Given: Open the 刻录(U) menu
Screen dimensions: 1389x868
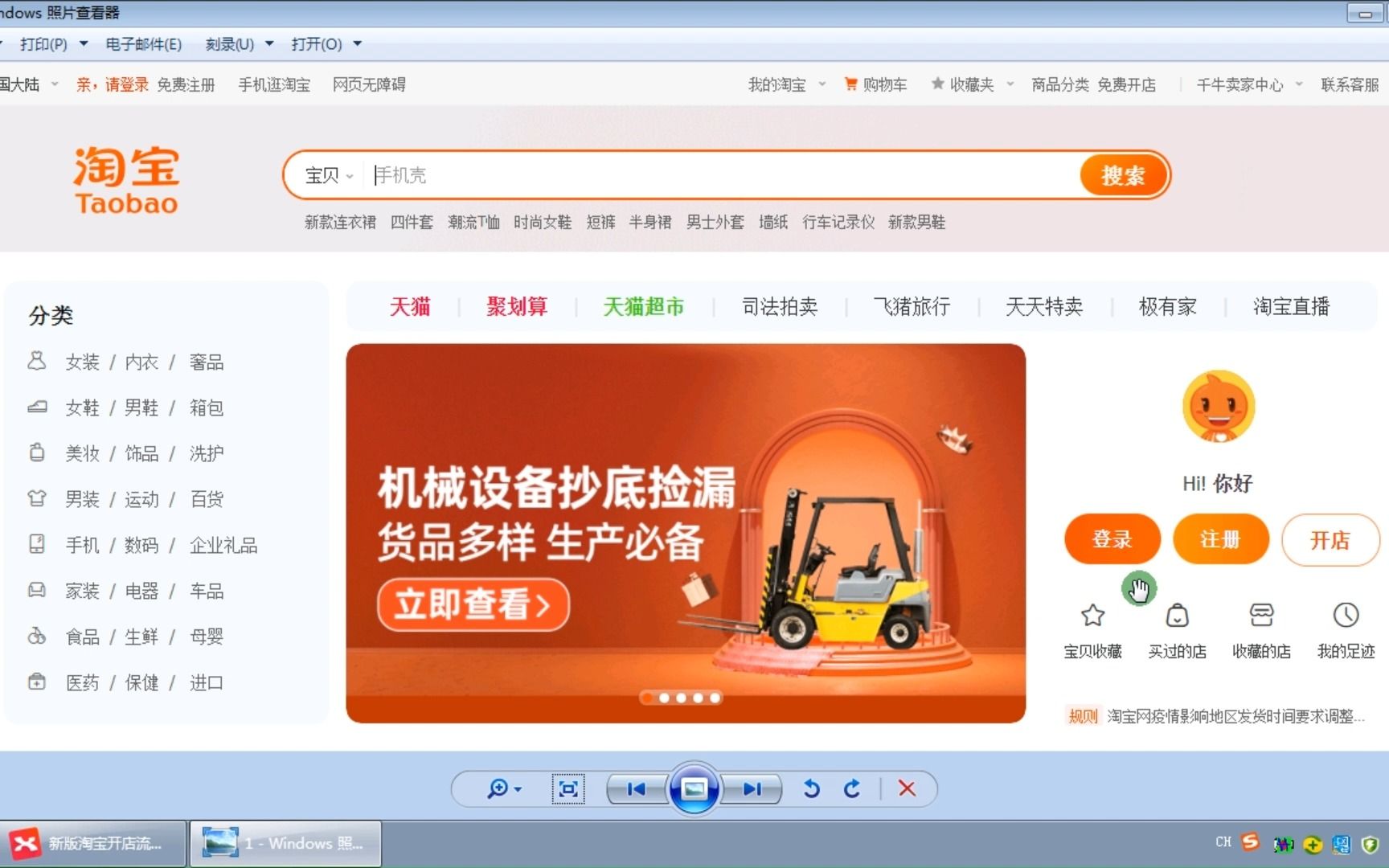Looking at the screenshot, I should point(230,44).
